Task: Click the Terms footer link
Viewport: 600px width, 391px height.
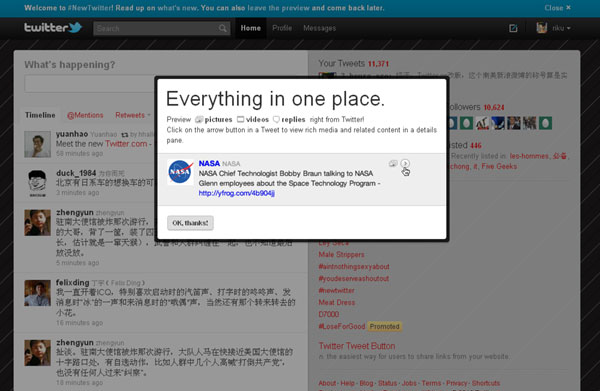Action: point(431,383)
